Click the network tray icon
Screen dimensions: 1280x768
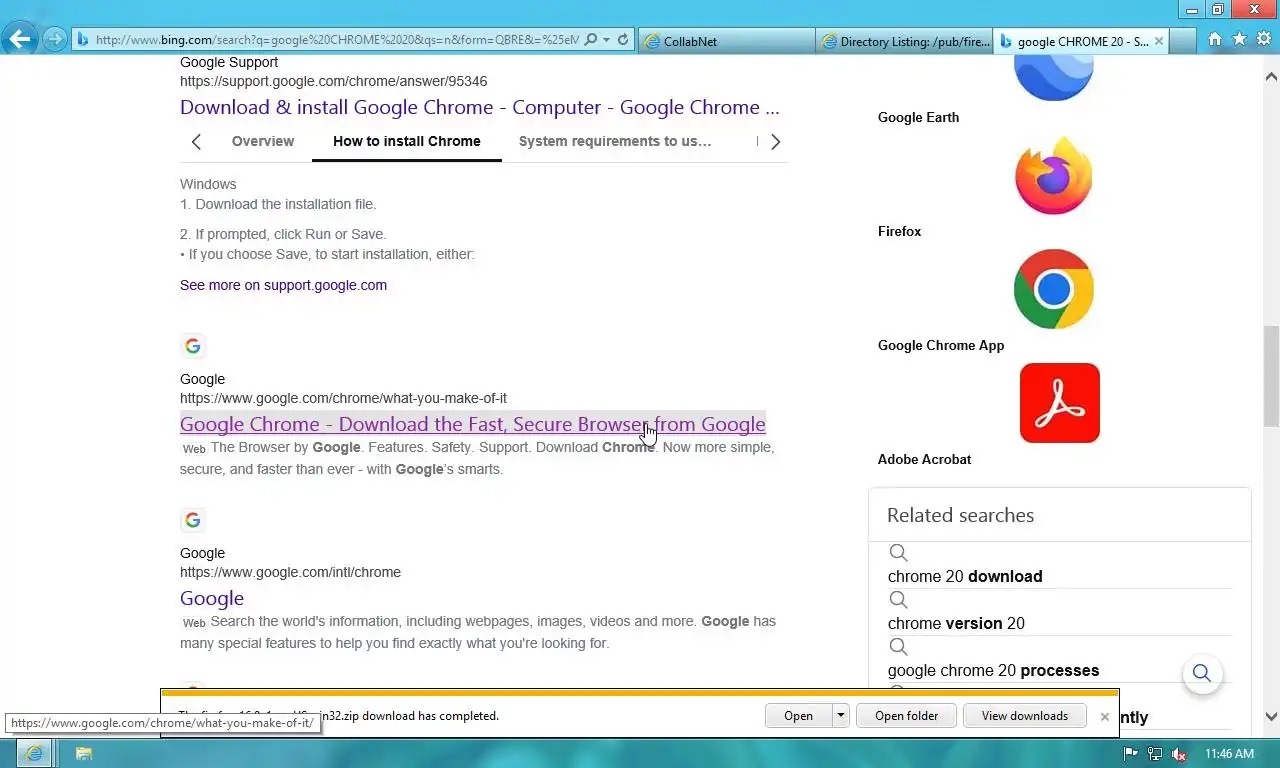(x=1155, y=753)
